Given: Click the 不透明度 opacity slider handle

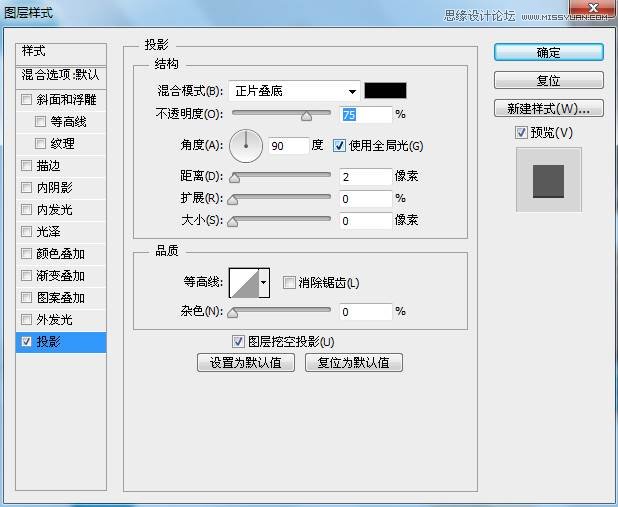Looking at the screenshot, I should click(x=306, y=116).
